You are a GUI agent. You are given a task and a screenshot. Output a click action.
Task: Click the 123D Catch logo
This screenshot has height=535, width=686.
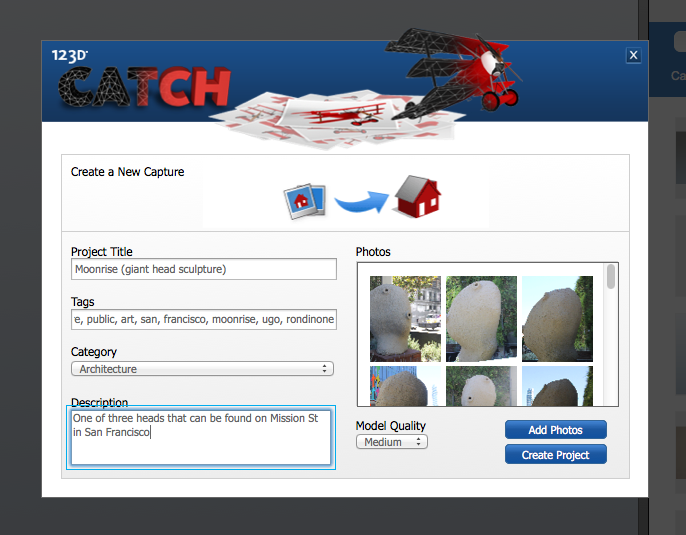pyautogui.click(x=142, y=80)
